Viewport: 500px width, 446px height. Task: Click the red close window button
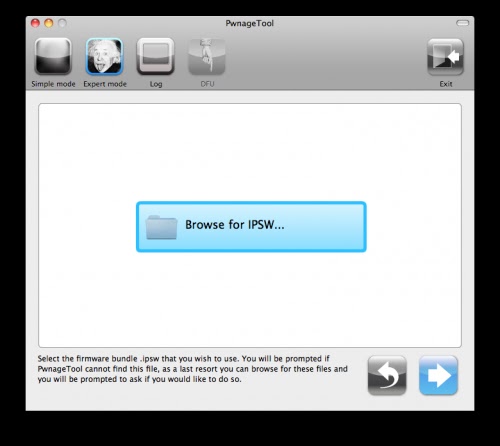pos(35,23)
